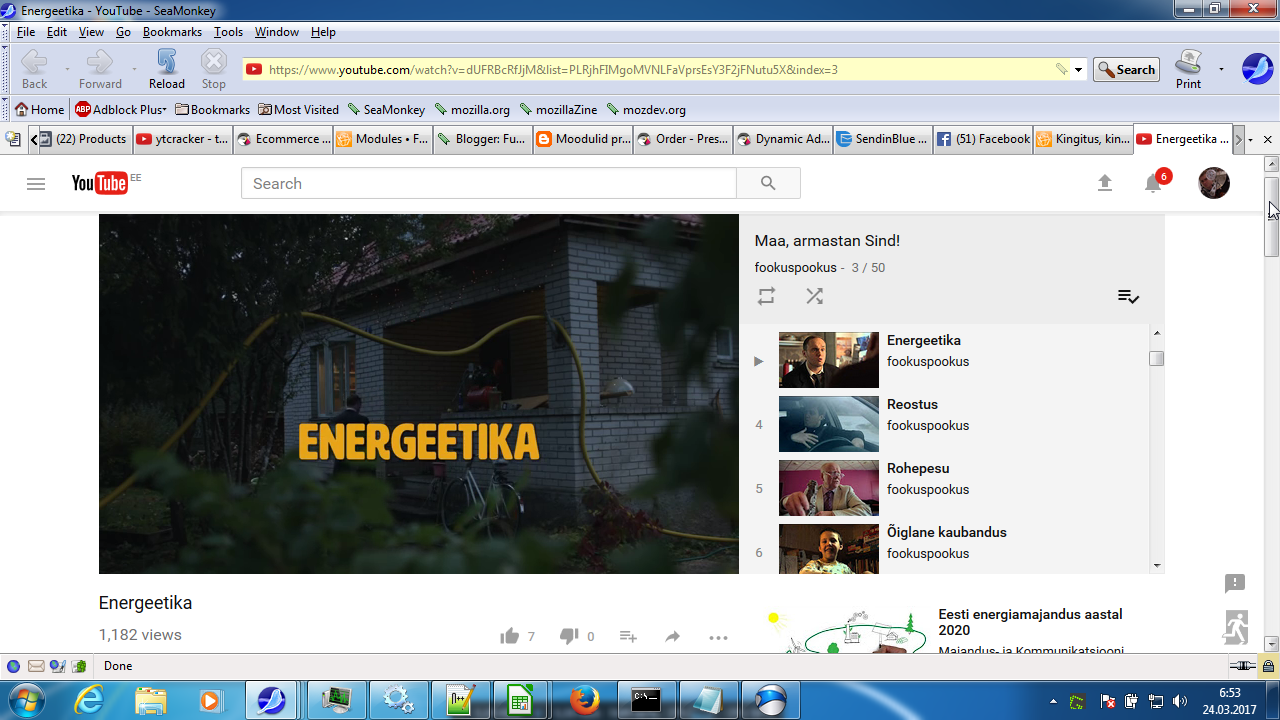Click the security padlock in status bar

tap(1268, 666)
